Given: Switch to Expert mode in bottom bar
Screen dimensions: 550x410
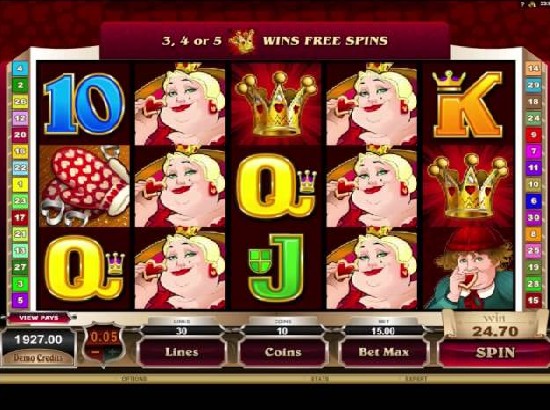Looking at the screenshot, I should point(416,379).
